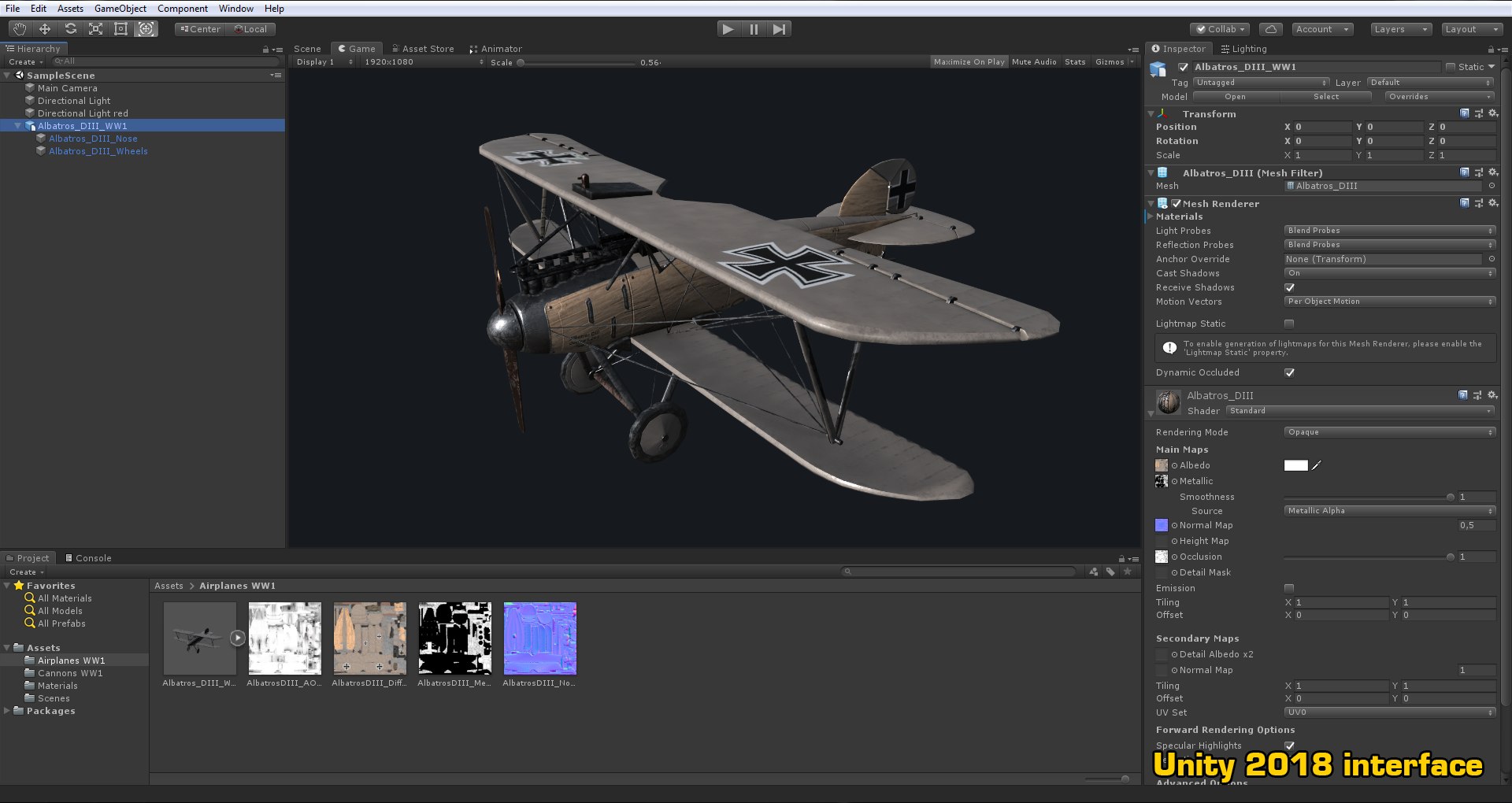Toggle Receive Shadows checkbox
Viewport: 1512px width, 803px height.
(x=1289, y=287)
